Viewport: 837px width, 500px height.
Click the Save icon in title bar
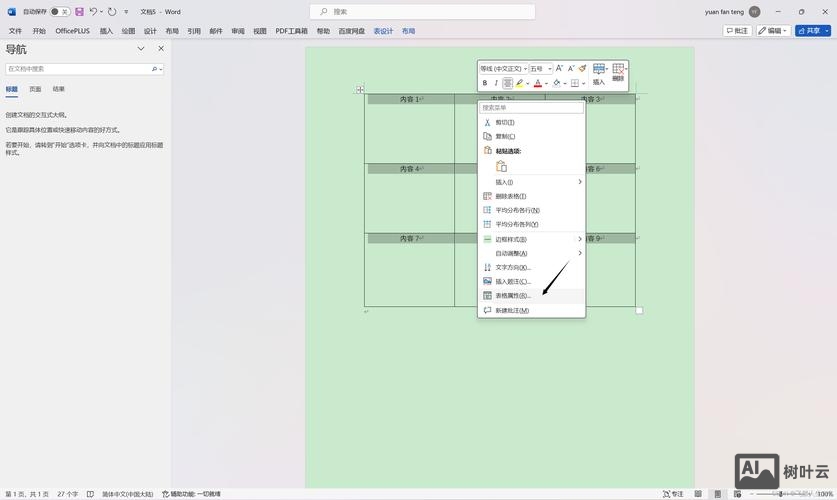79,12
